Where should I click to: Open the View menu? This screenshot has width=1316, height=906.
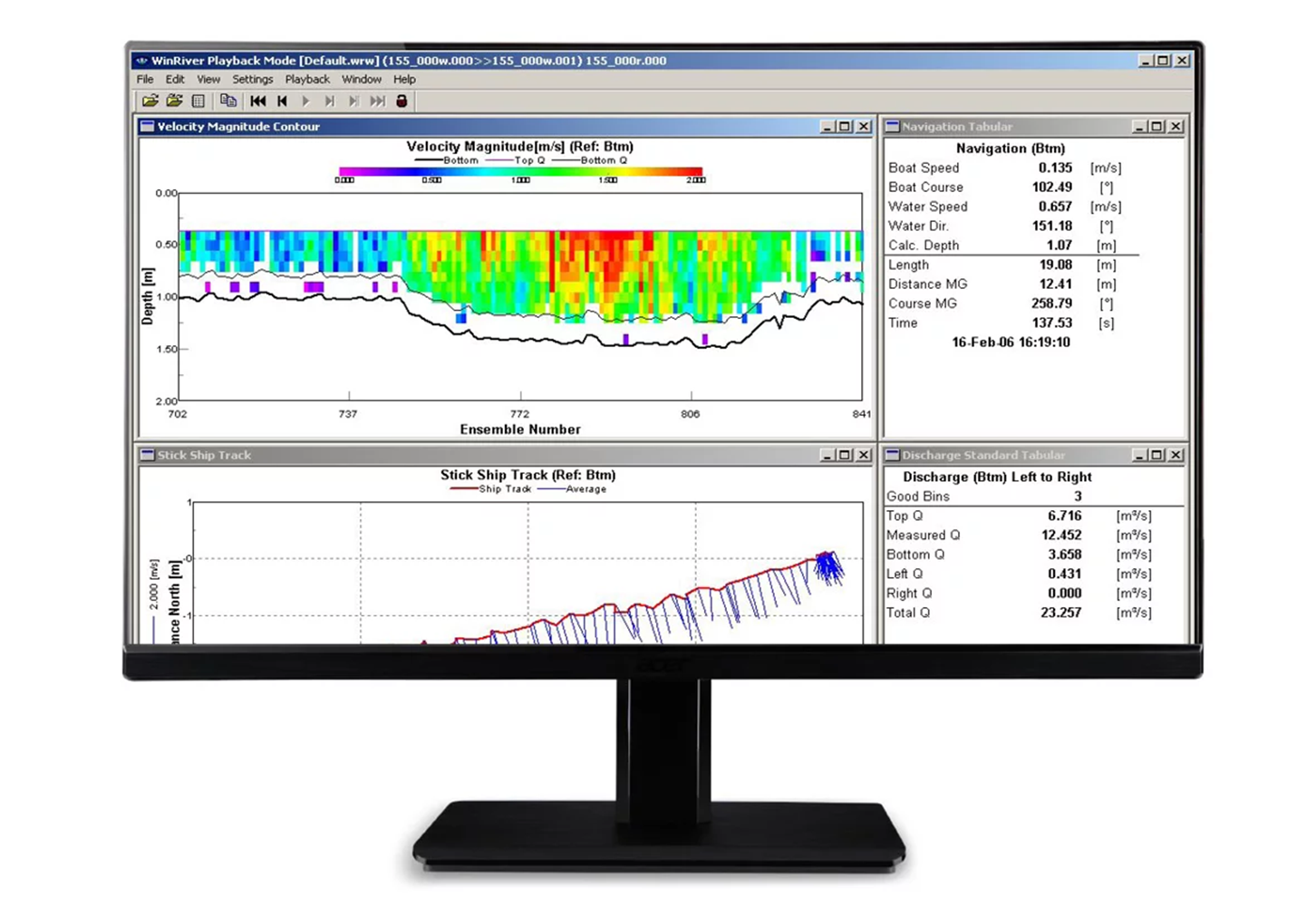point(208,80)
